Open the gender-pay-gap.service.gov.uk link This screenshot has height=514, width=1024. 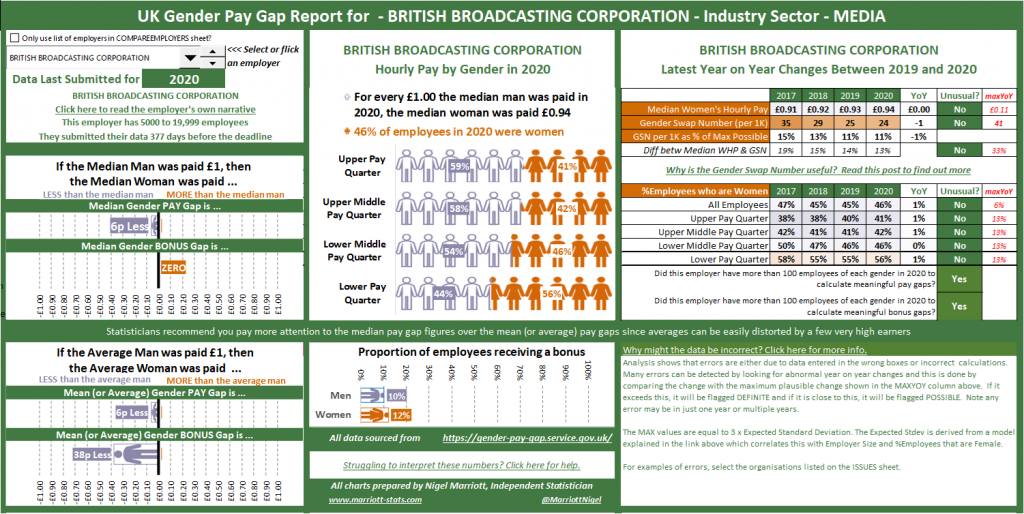pos(525,438)
